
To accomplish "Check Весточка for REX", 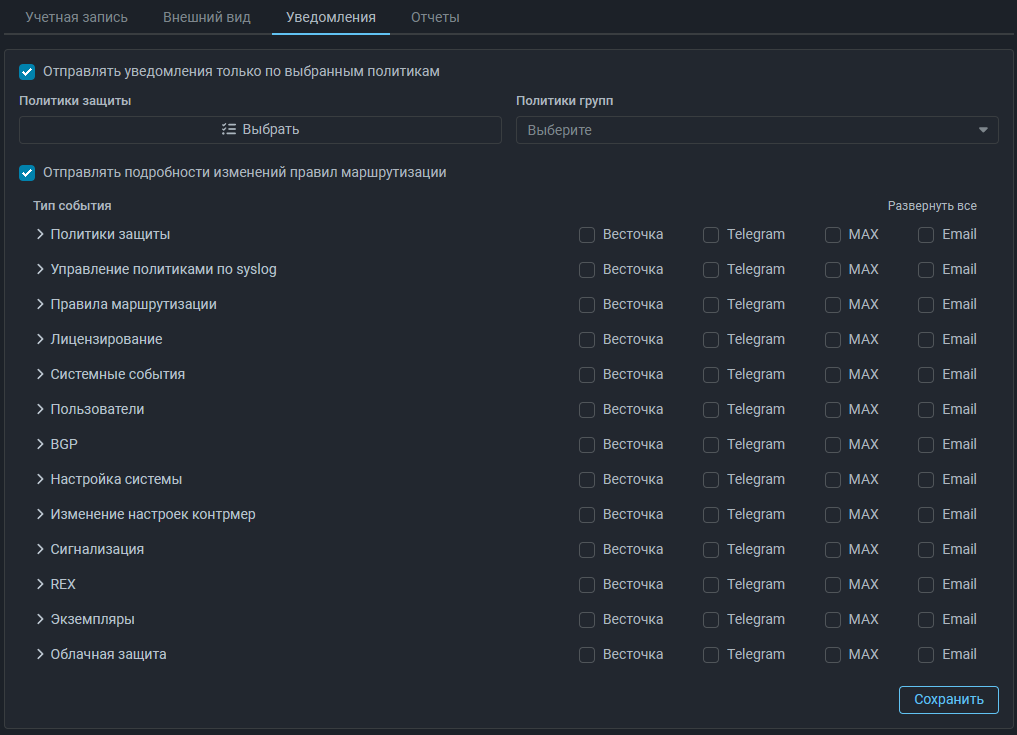I will click(587, 585).
